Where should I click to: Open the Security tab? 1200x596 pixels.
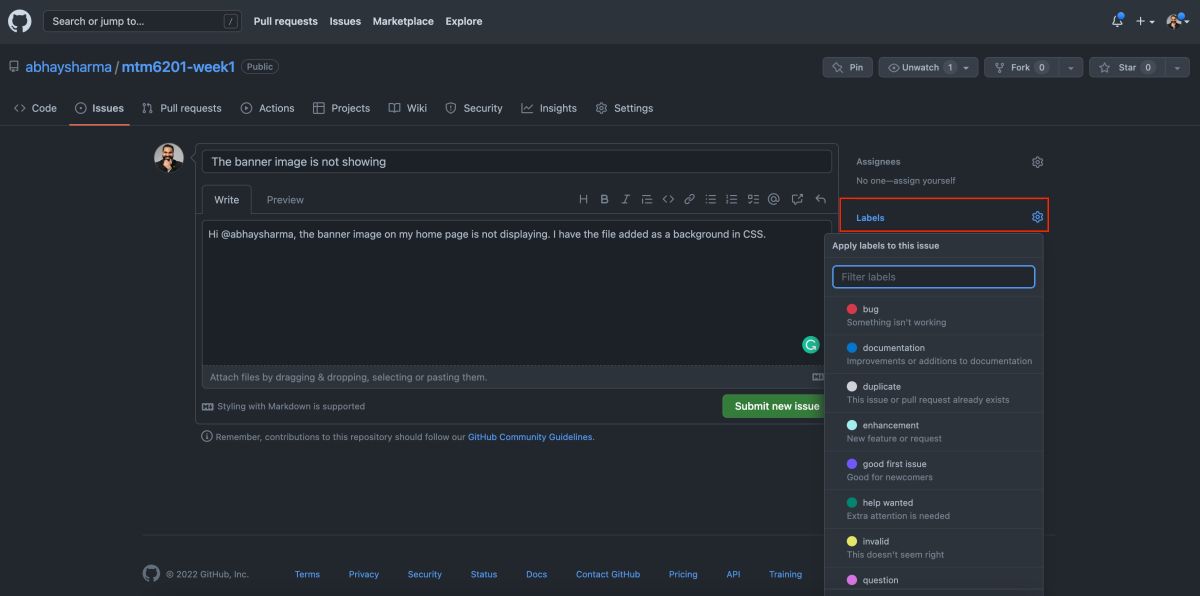[474, 108]
